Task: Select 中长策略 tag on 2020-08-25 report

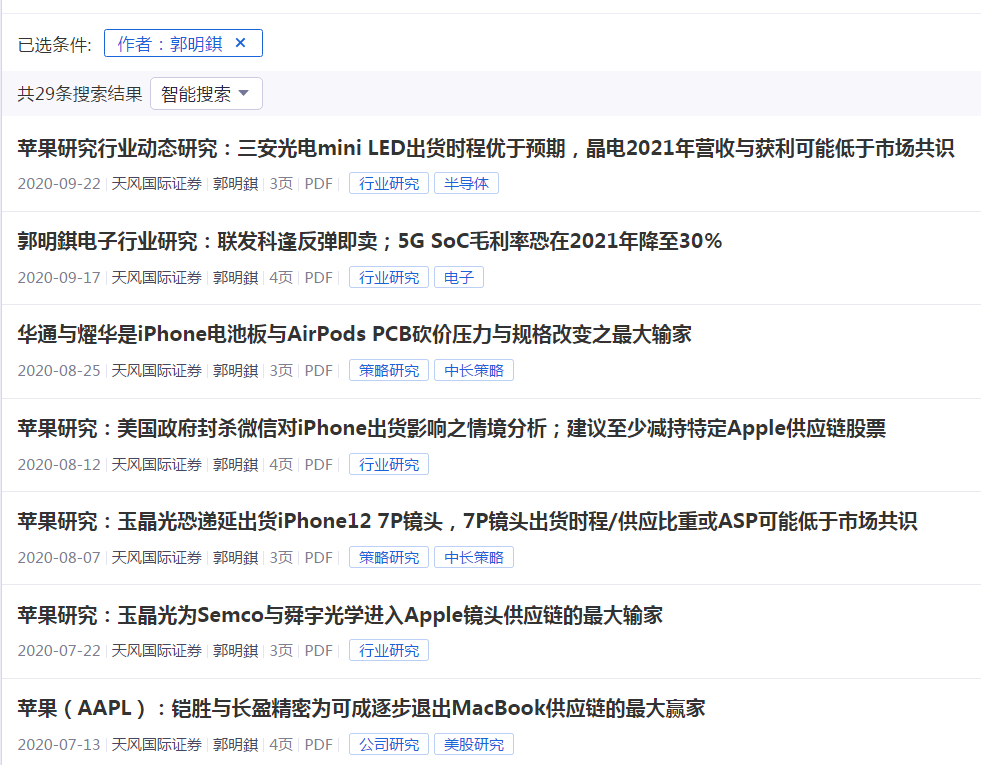Action: [x=474, y=370]
